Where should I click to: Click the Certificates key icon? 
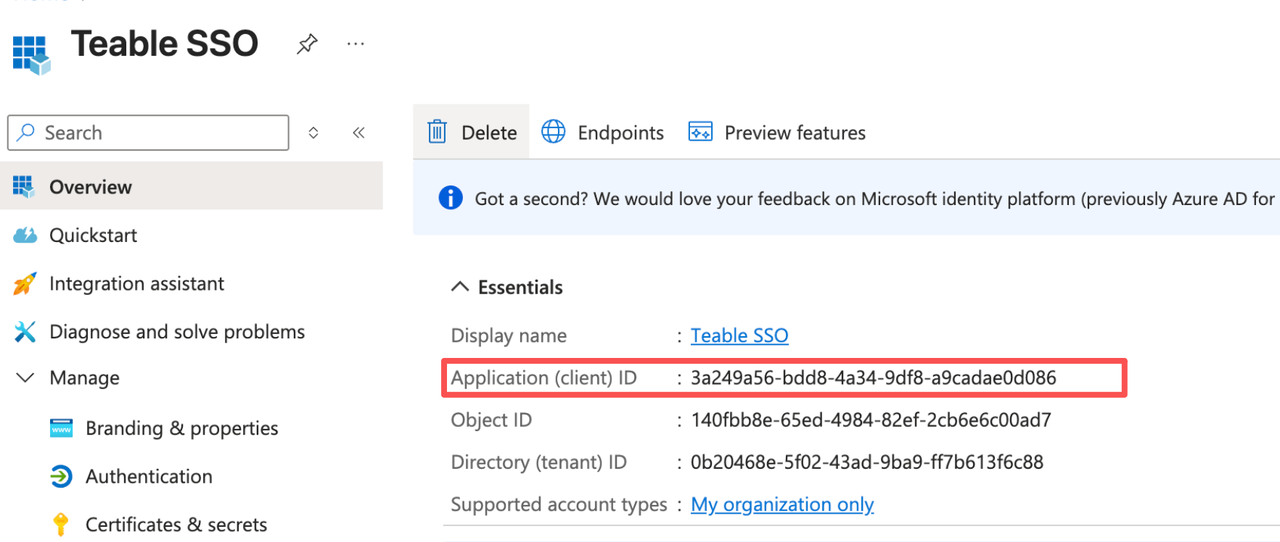pos(61,524)
